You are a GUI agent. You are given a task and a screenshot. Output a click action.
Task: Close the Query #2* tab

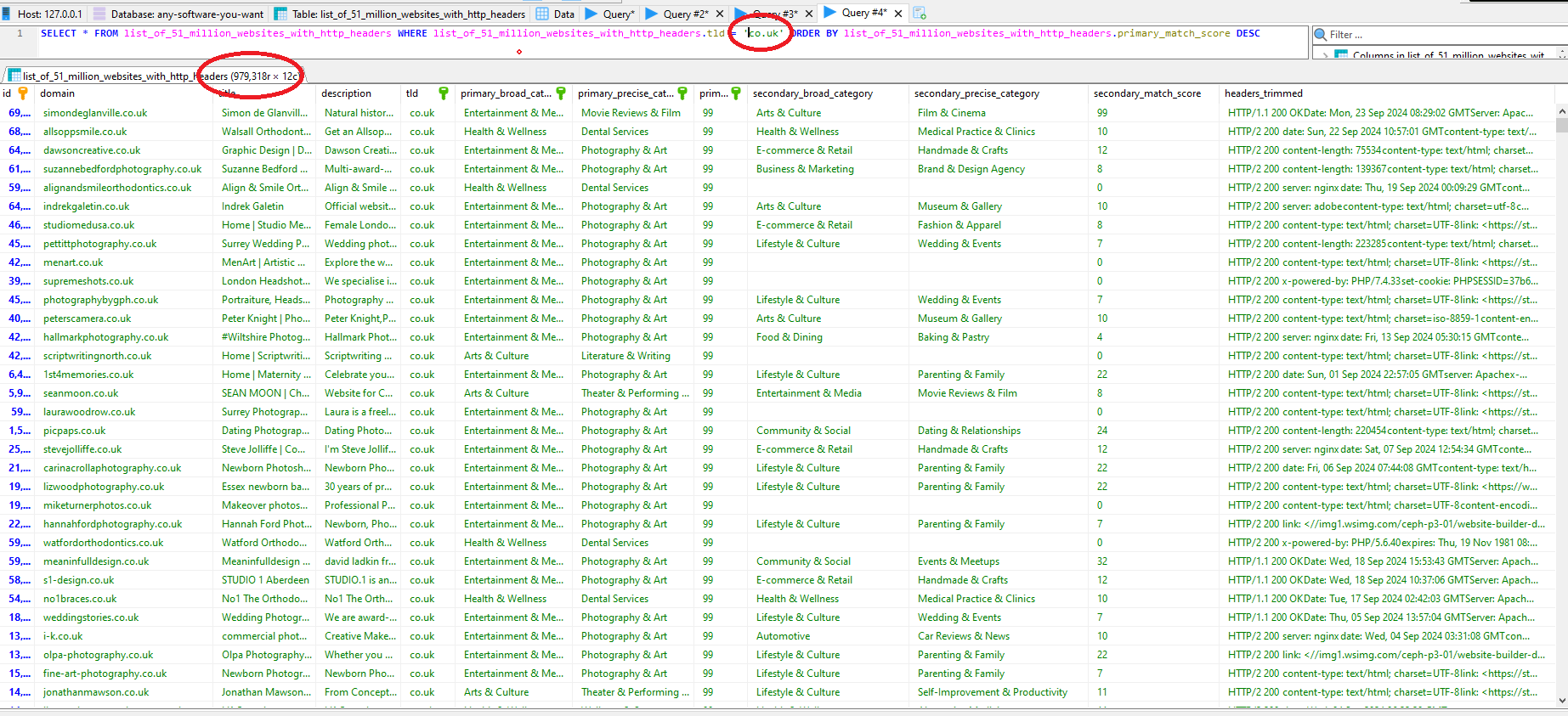[720, 14]
